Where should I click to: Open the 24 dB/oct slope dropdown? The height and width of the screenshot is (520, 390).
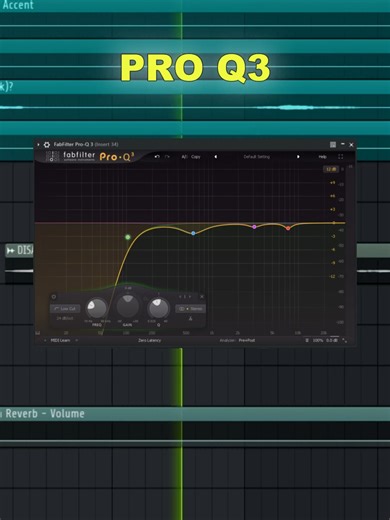[x=65, y=318]
